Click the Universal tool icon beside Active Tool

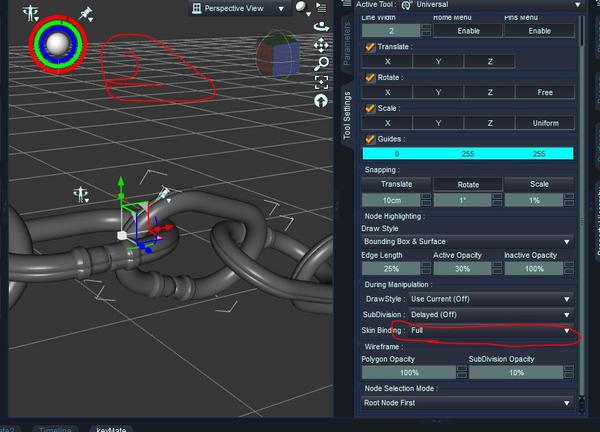click(x=406, y=5)
